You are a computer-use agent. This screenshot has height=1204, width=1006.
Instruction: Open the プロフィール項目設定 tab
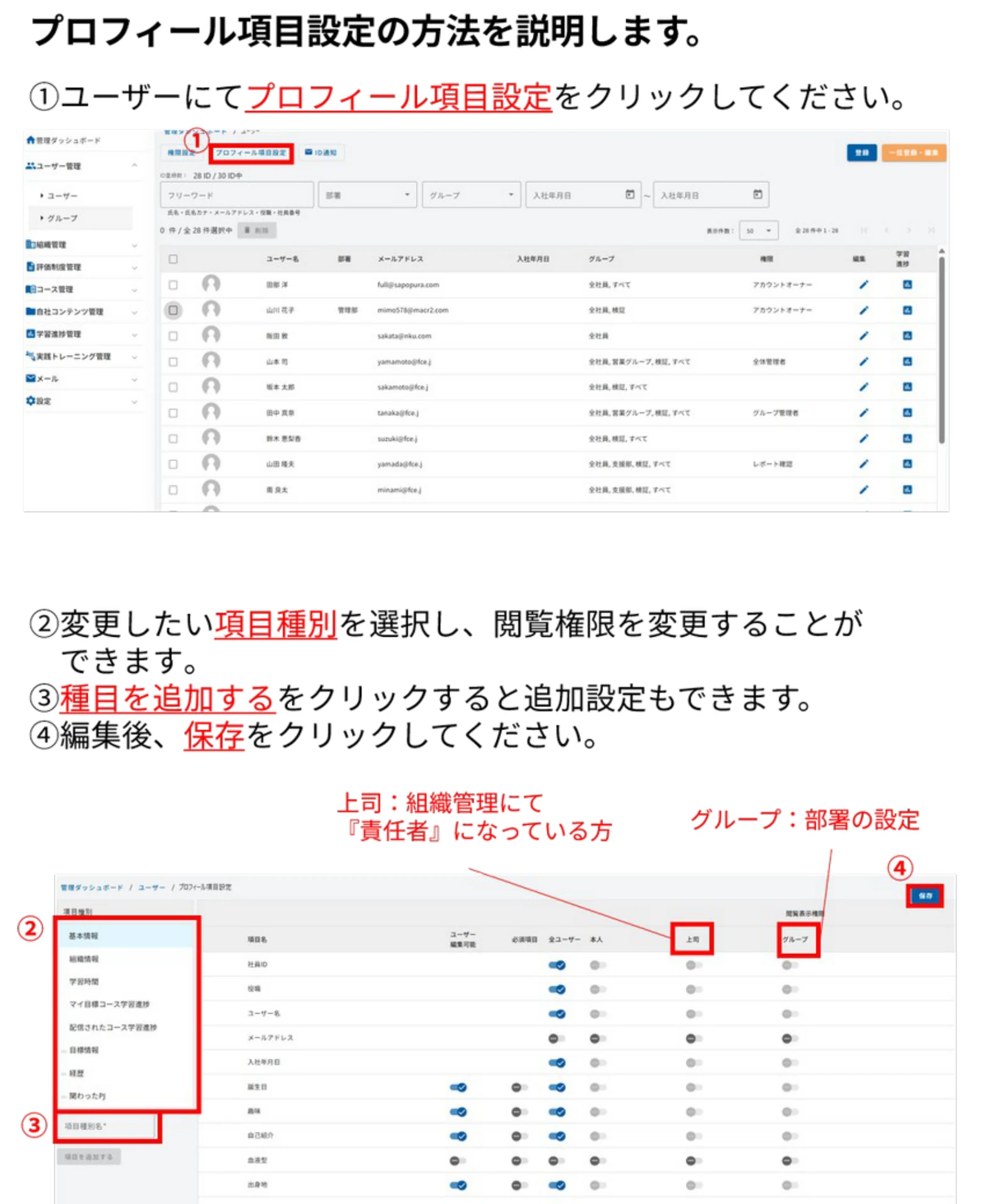(251, 152)
